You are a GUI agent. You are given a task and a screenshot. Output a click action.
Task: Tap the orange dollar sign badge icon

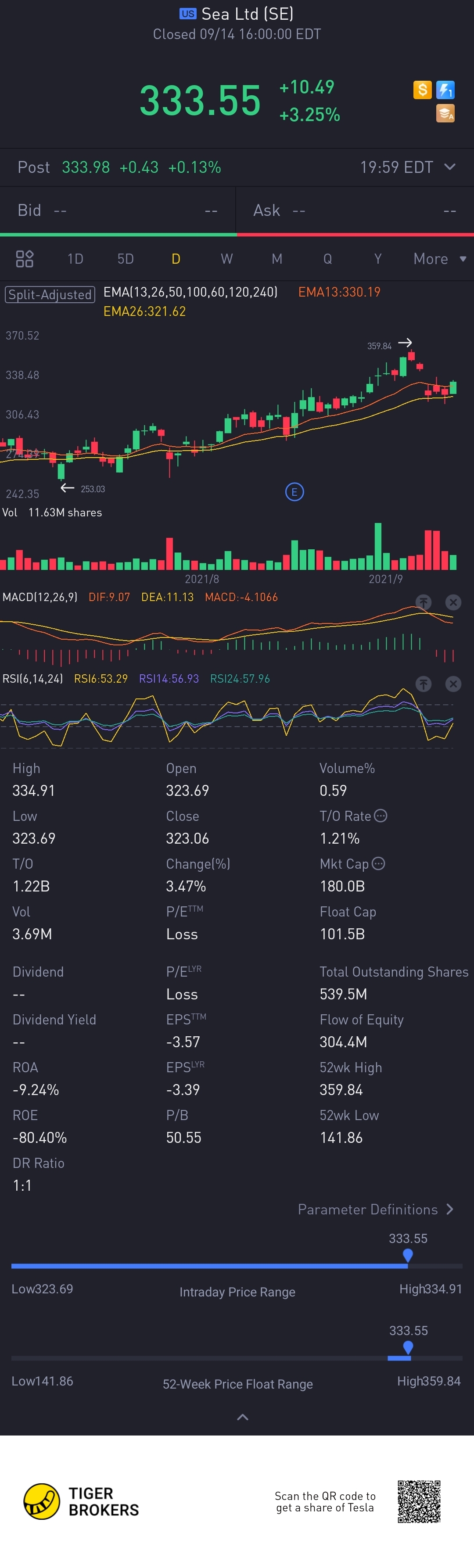pyautogui.click(x=422, y=90)
